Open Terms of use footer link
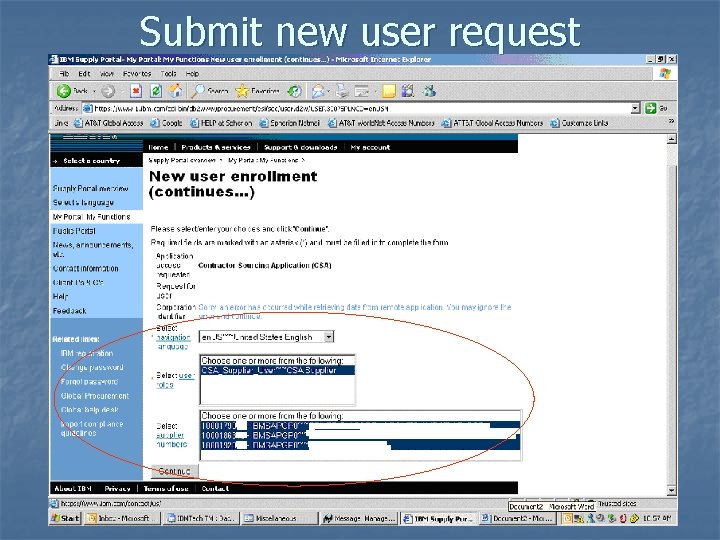This screenshot has width=720, height=540. click(x=166, y=489)
